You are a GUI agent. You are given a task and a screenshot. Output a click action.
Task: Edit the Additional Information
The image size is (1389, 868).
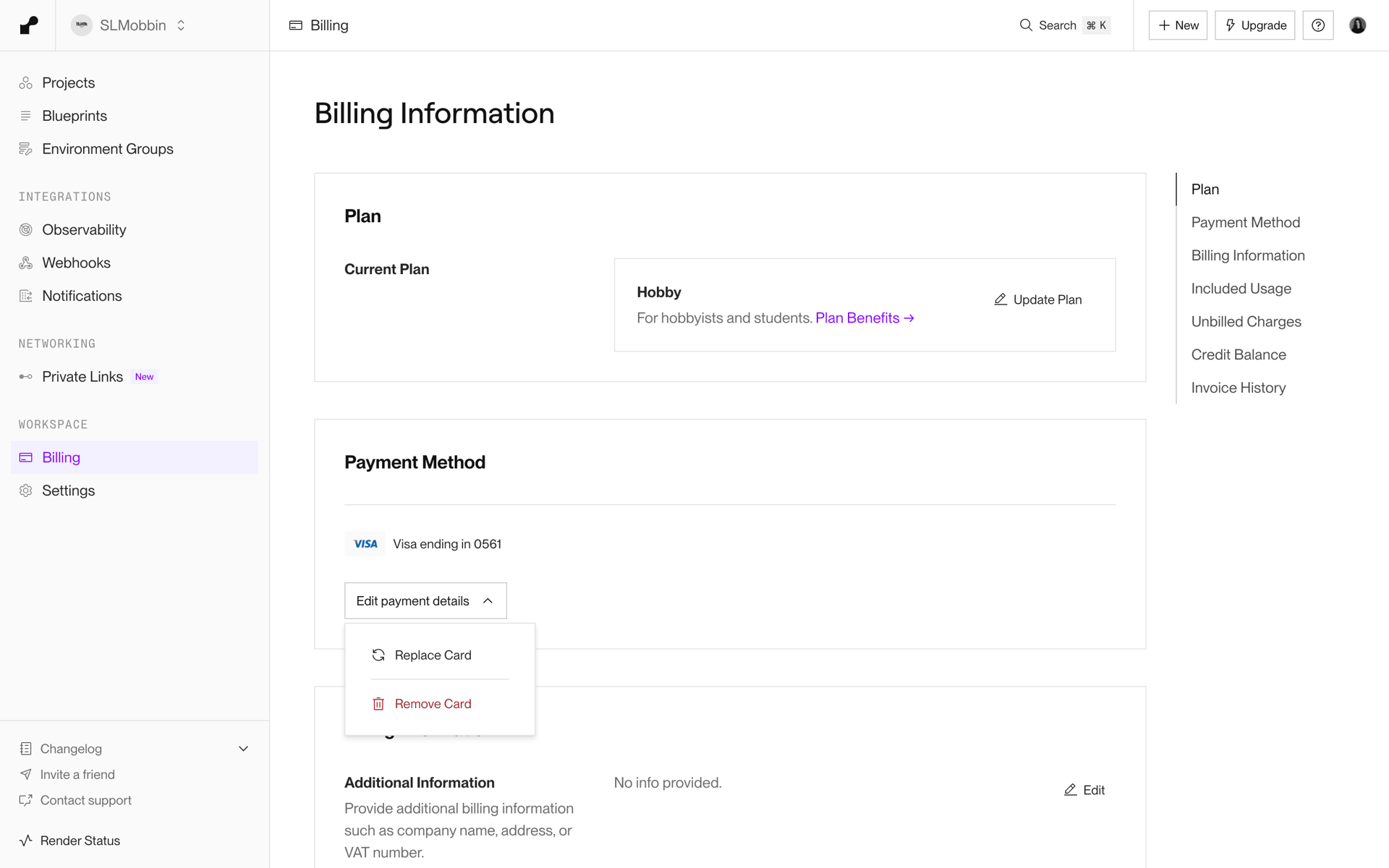[1084, 790]
